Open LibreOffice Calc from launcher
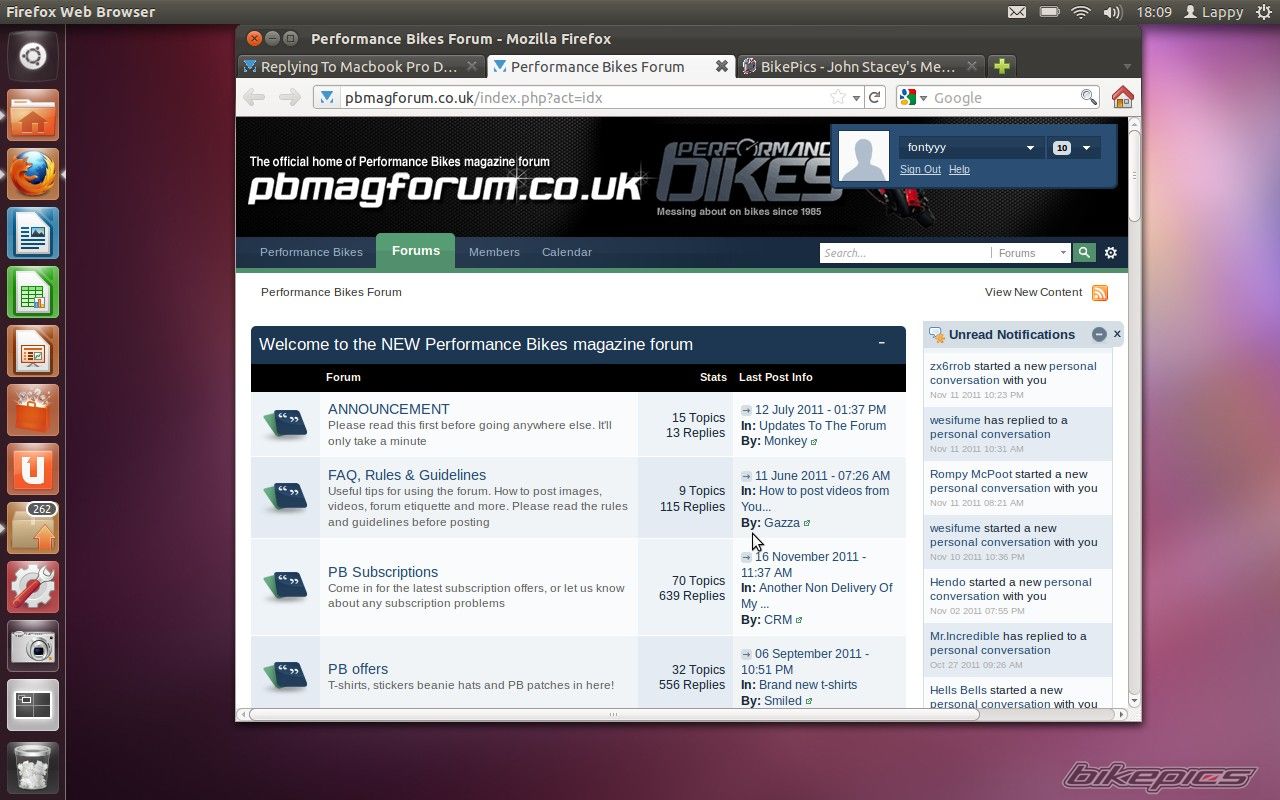The width and height of the screenshot is (1280, 800). [33, 293]
